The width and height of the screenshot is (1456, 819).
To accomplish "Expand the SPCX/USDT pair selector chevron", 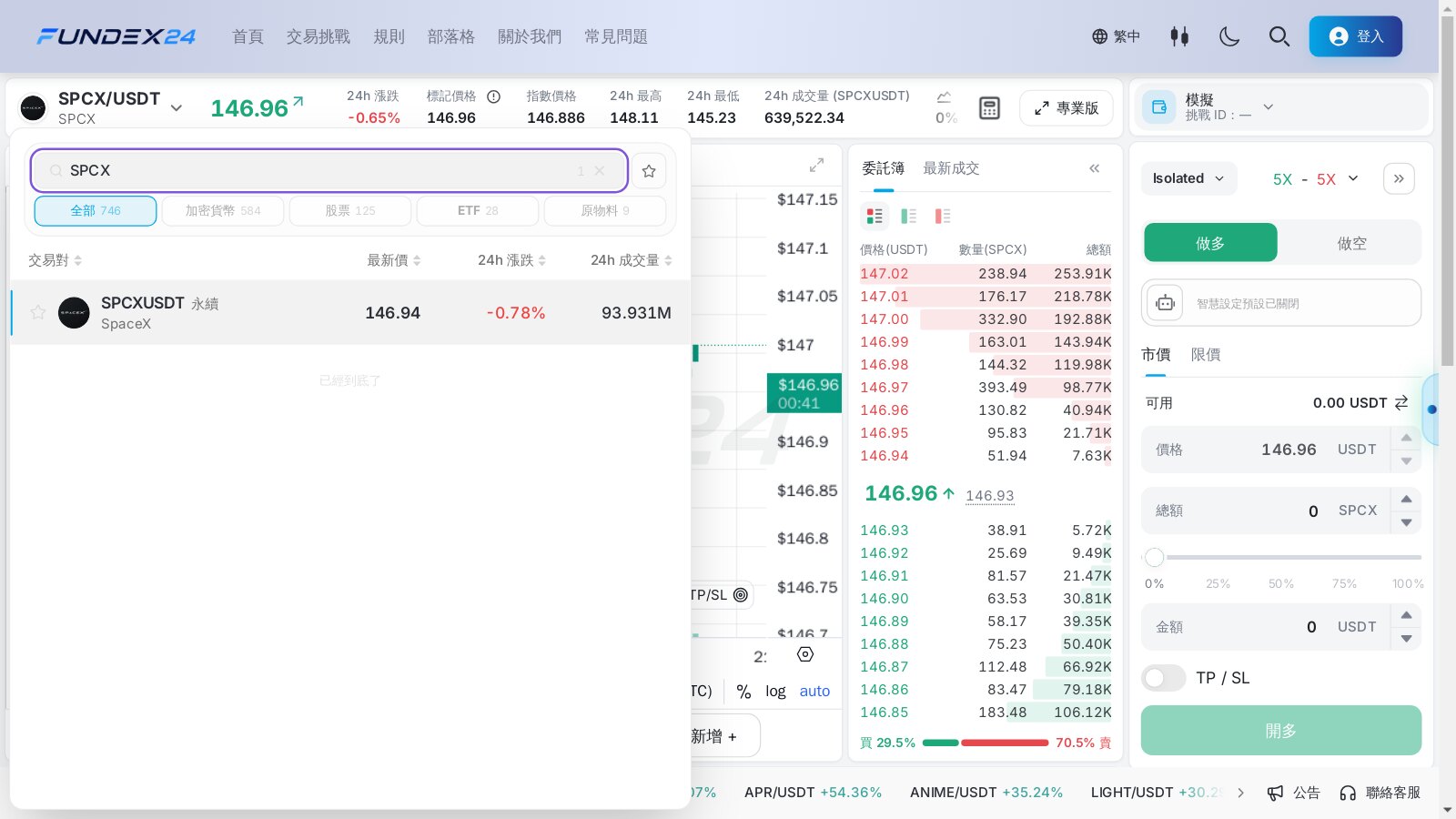I will [177, 108].
